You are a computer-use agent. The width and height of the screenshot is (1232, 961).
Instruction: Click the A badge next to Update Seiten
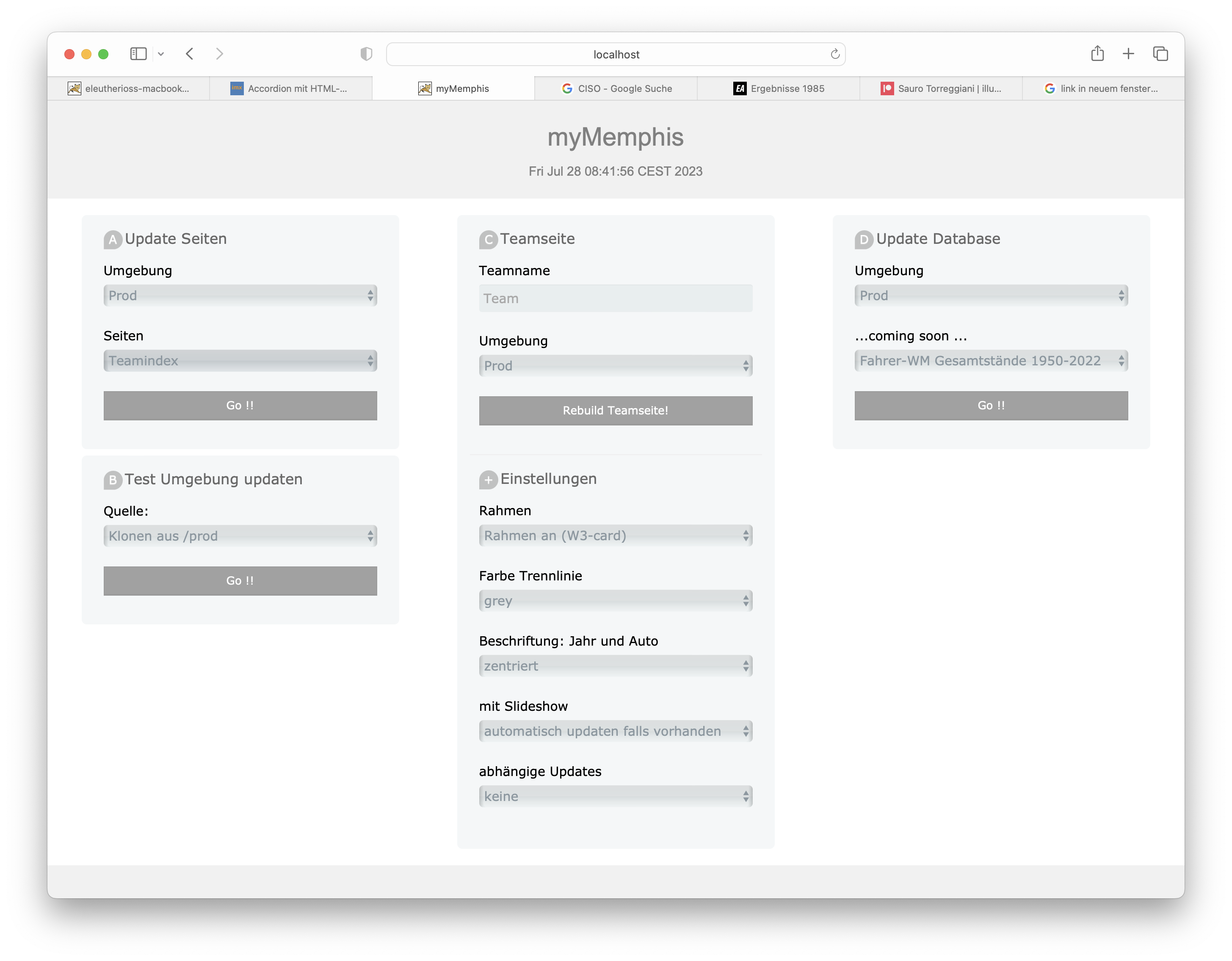click(113, 240)
